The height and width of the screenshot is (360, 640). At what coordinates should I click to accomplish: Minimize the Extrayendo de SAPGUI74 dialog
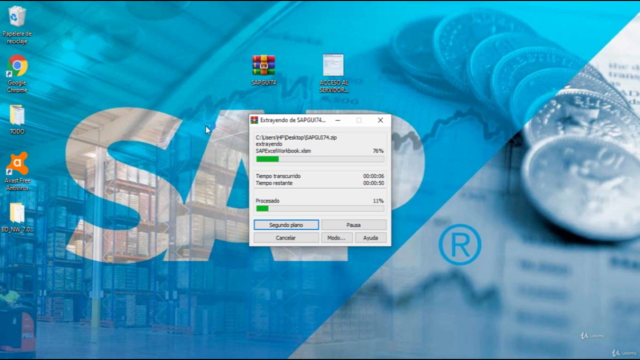[338, 120]
